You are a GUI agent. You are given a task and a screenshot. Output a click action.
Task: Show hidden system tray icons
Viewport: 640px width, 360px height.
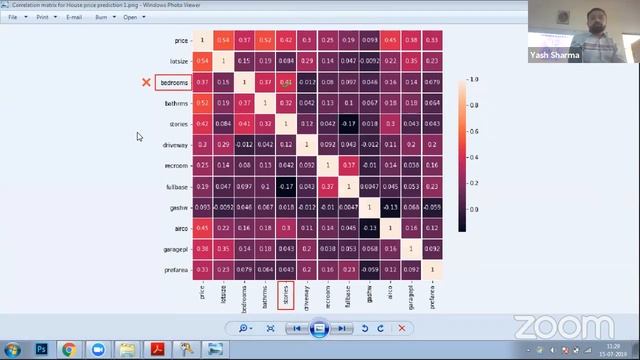[528, 350]
